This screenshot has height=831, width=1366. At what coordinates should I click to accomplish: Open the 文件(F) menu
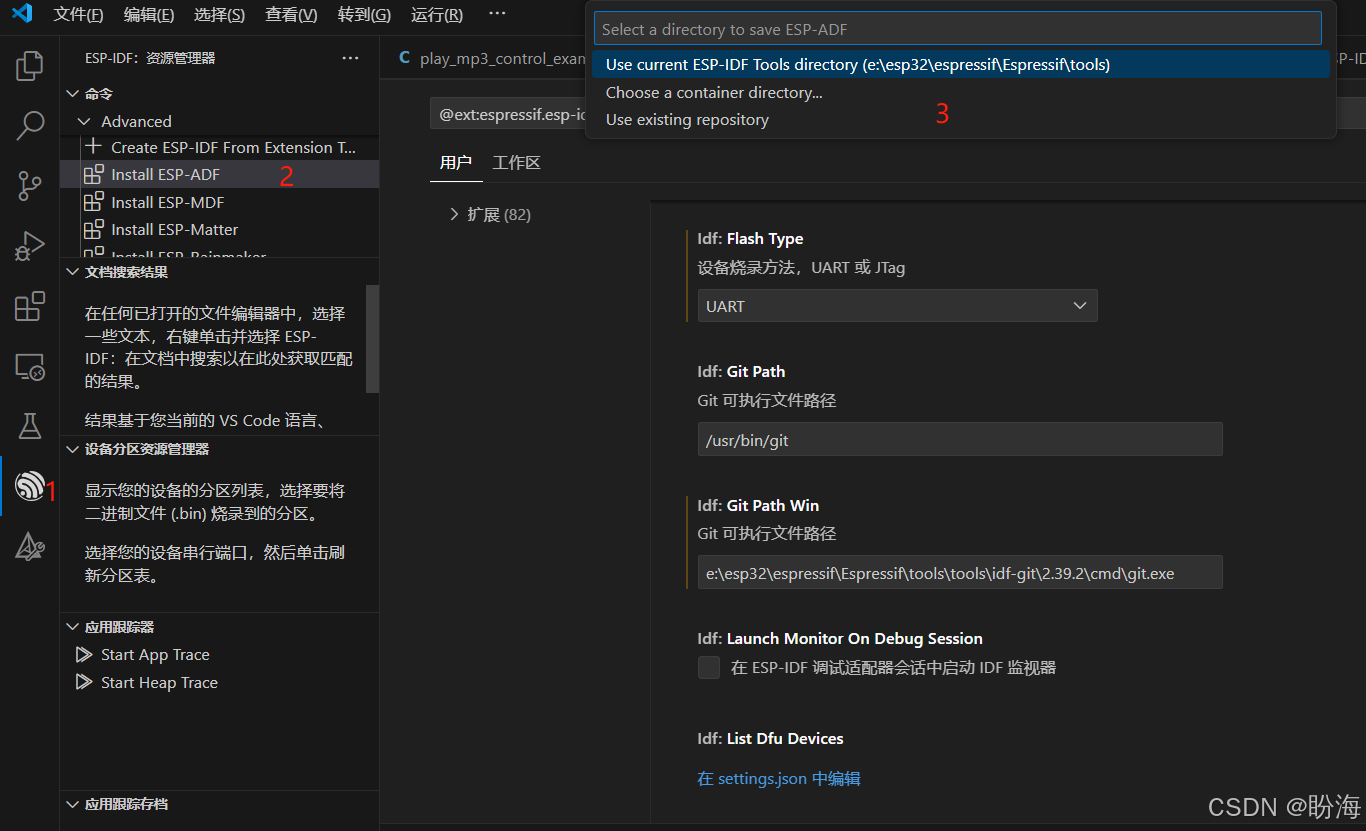(x=78, y=15)
